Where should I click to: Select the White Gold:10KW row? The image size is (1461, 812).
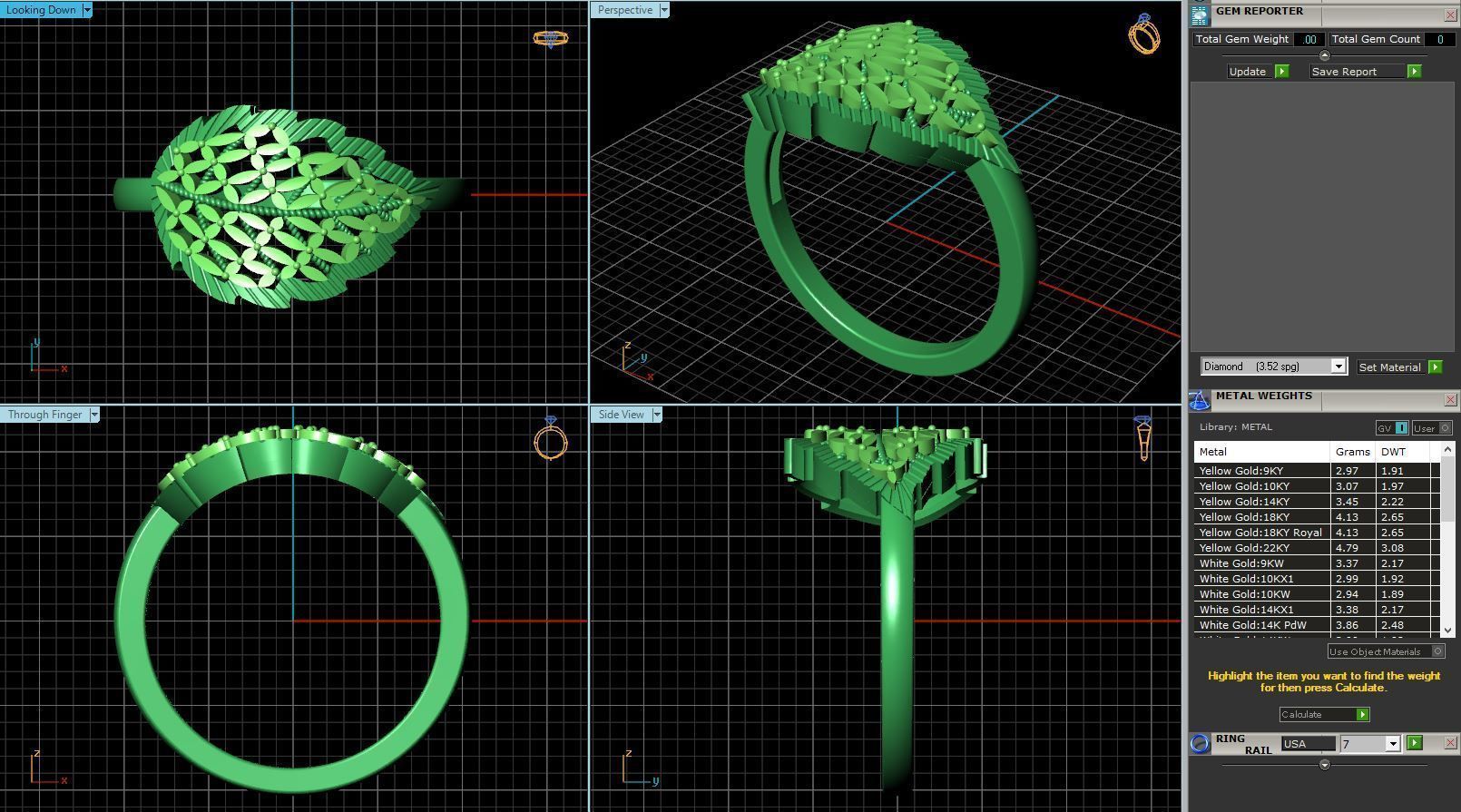pos(1317,594)
